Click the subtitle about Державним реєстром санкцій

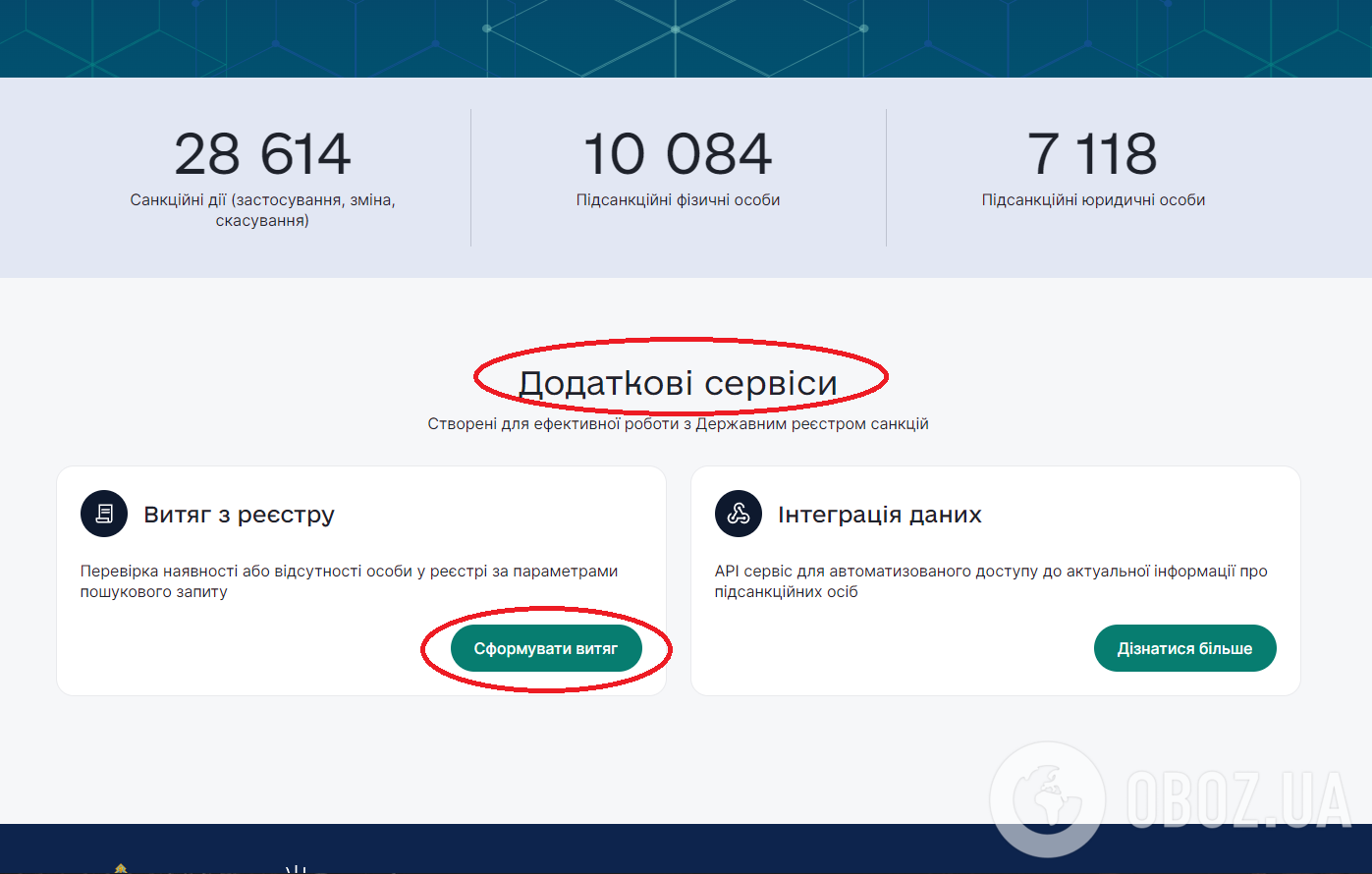tap(678, 424)
